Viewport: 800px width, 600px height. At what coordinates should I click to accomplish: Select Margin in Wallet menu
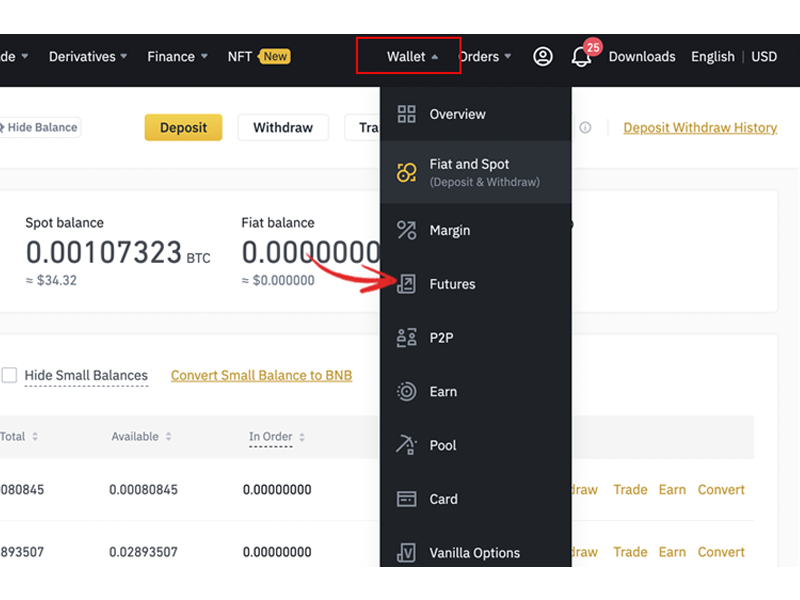tap(476, 231)
